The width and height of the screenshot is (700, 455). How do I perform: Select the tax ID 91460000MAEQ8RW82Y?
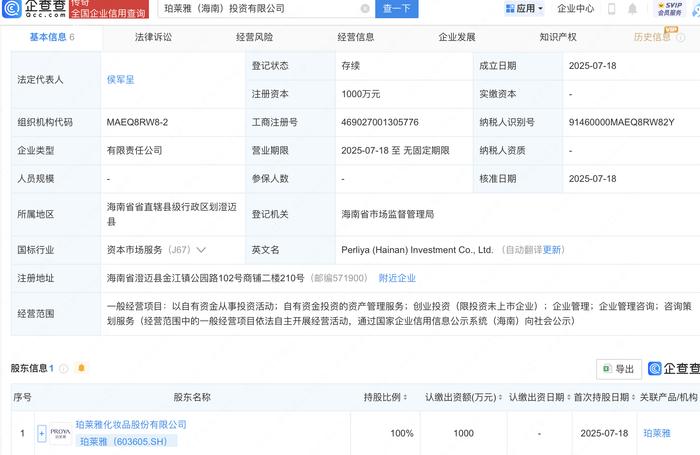click(x=621, y=122)
